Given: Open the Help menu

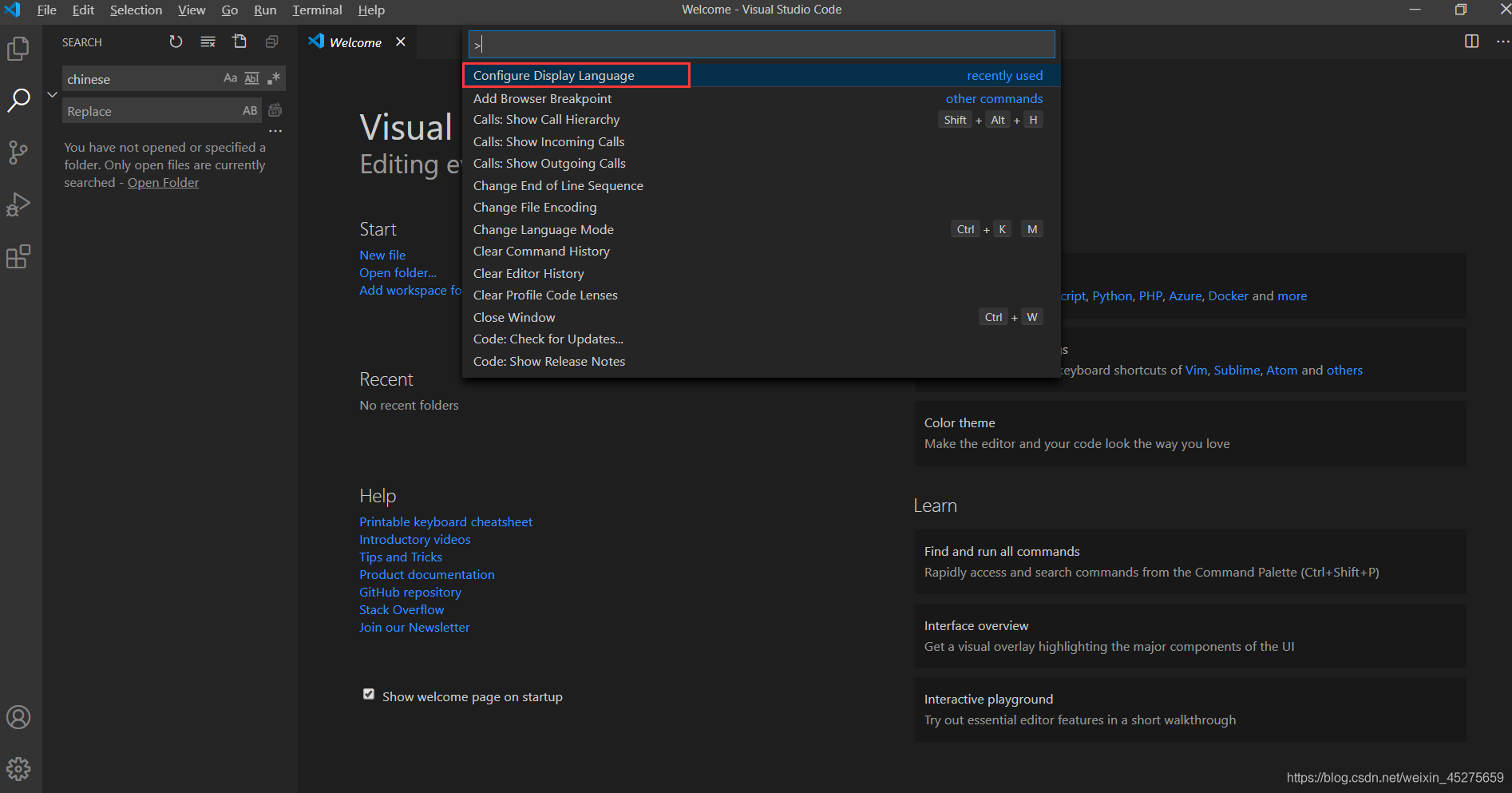Looking at the screenshot, I should pos(371,10).
